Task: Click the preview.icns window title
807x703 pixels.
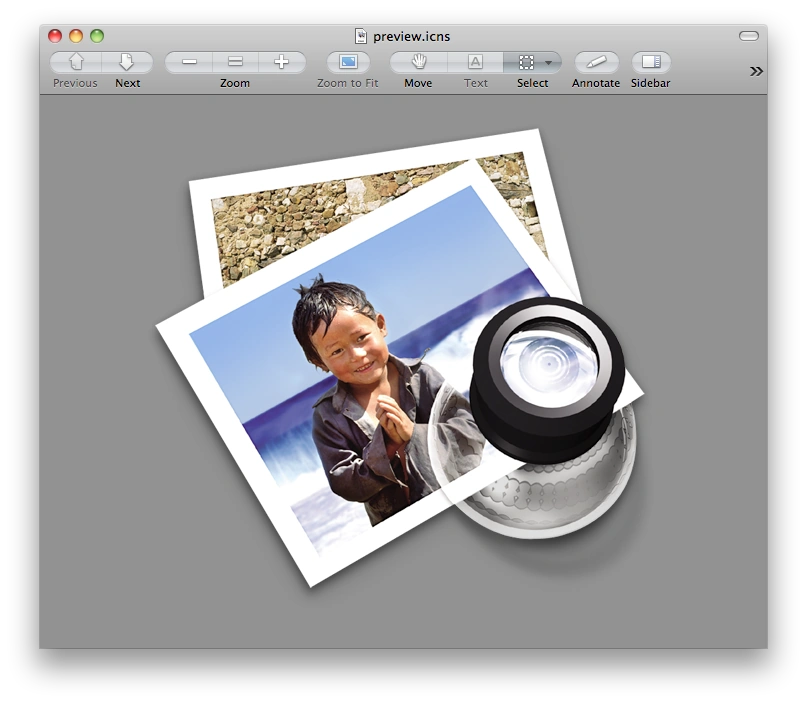Action: pos(411,37)
